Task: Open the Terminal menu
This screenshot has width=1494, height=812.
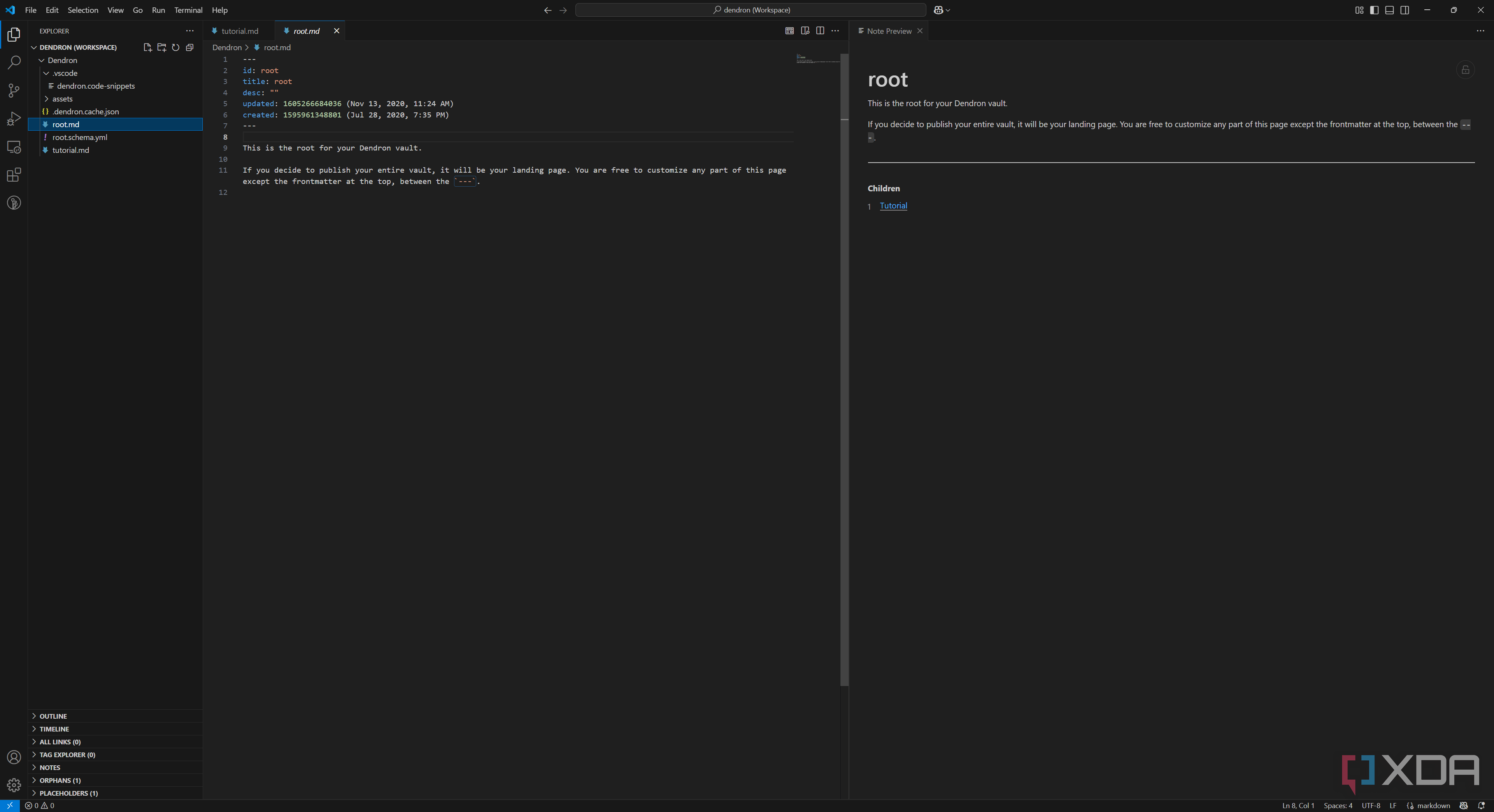Action: 188,10
